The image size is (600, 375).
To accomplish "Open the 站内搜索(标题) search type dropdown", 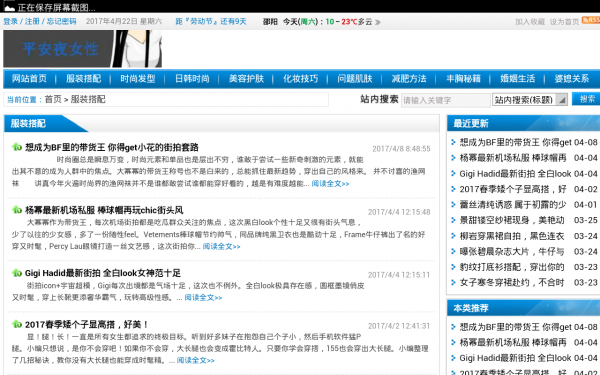I will 530,100.
